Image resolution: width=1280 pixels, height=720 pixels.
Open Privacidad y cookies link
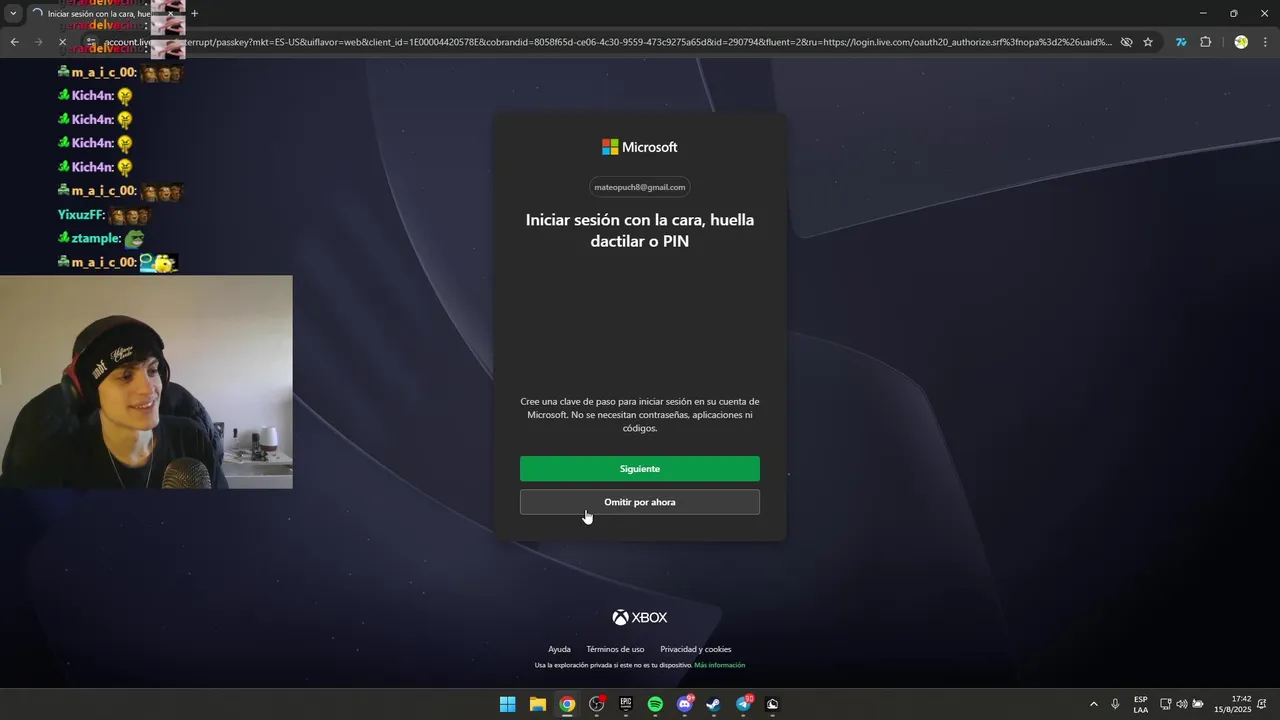click(696, 649)
